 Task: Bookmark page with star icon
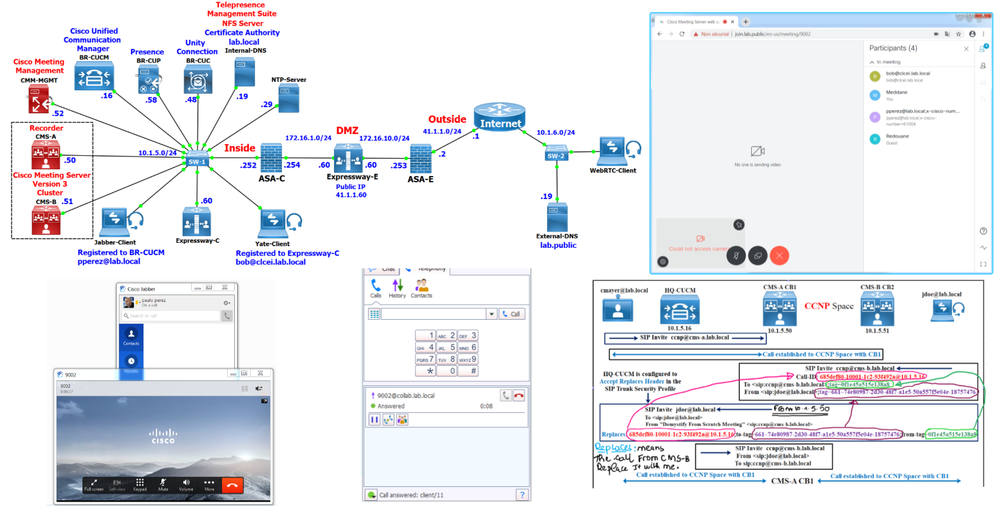(x=960, y=34)
